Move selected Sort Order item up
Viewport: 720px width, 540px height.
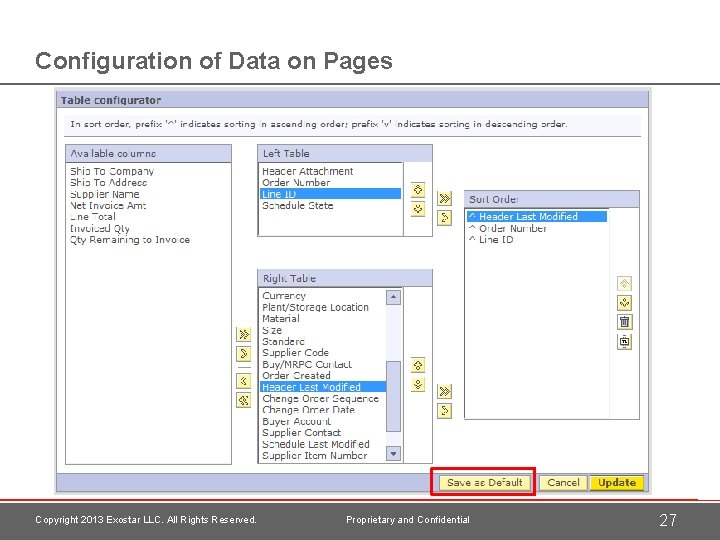624,283
